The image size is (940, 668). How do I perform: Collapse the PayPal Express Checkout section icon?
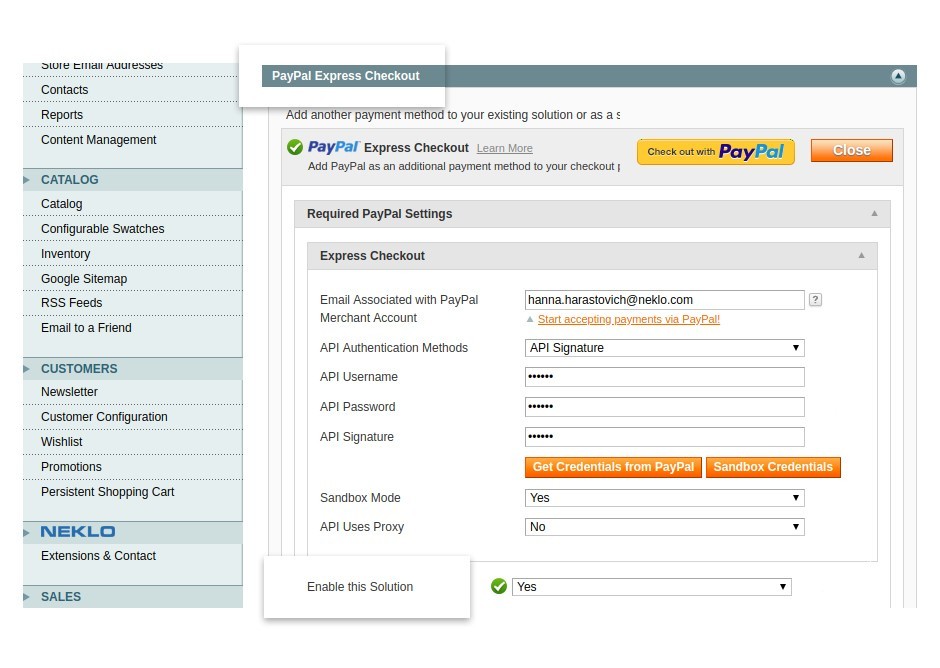pyautogui.click(x=897, y=76)
